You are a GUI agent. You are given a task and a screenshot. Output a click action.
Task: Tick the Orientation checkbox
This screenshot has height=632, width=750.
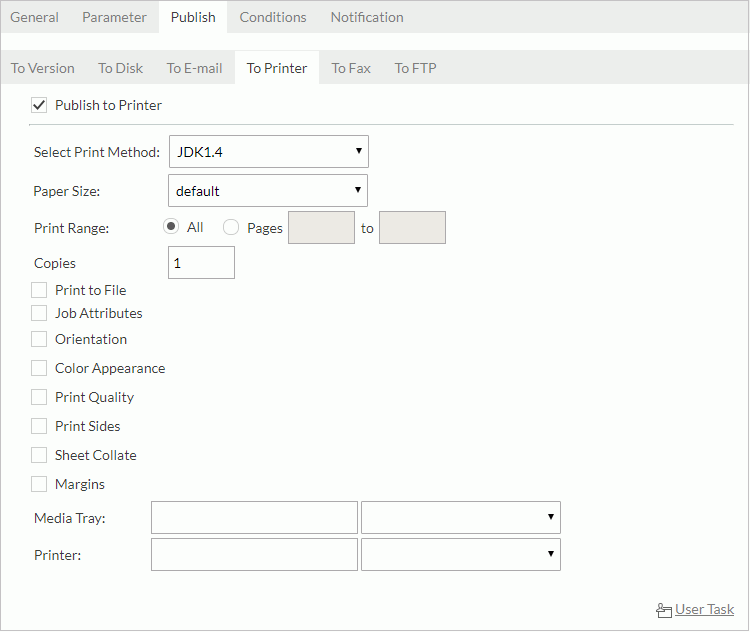[39, 339]
